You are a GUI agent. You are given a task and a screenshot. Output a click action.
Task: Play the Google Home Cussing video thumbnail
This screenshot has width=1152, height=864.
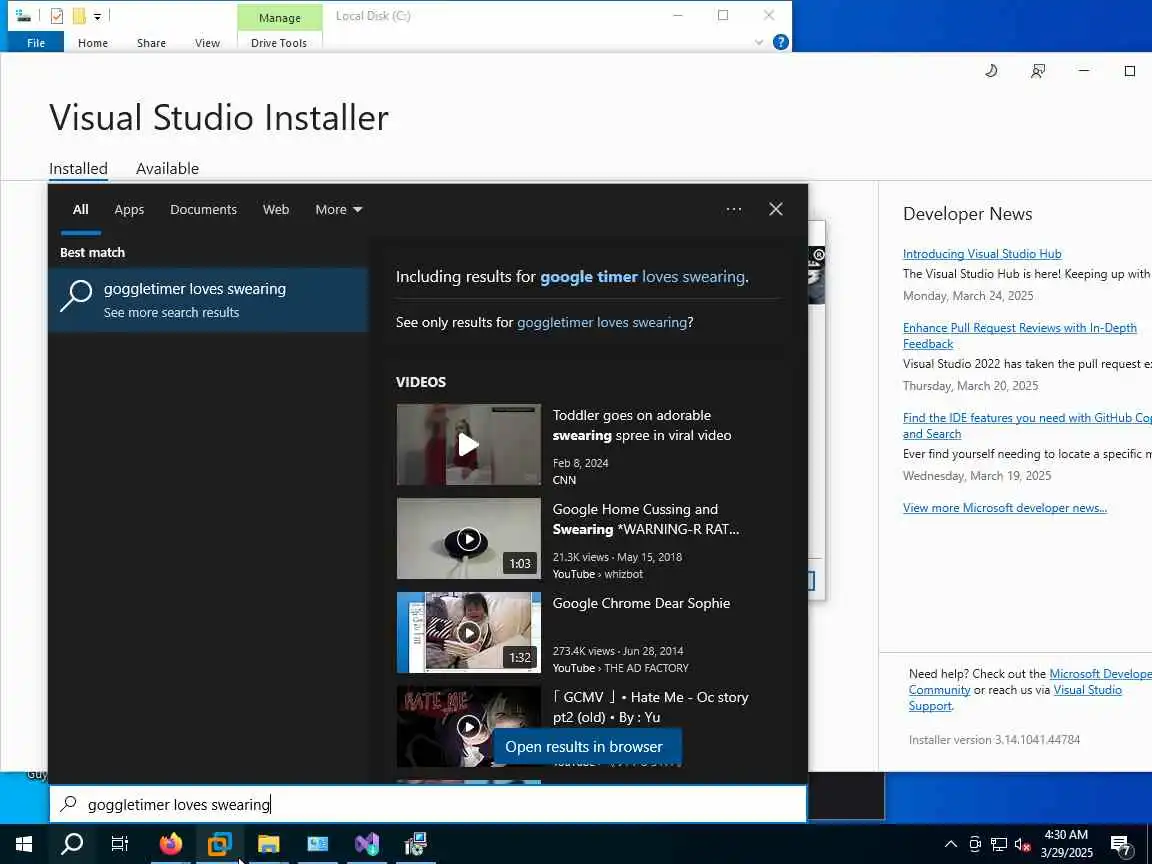469,539
